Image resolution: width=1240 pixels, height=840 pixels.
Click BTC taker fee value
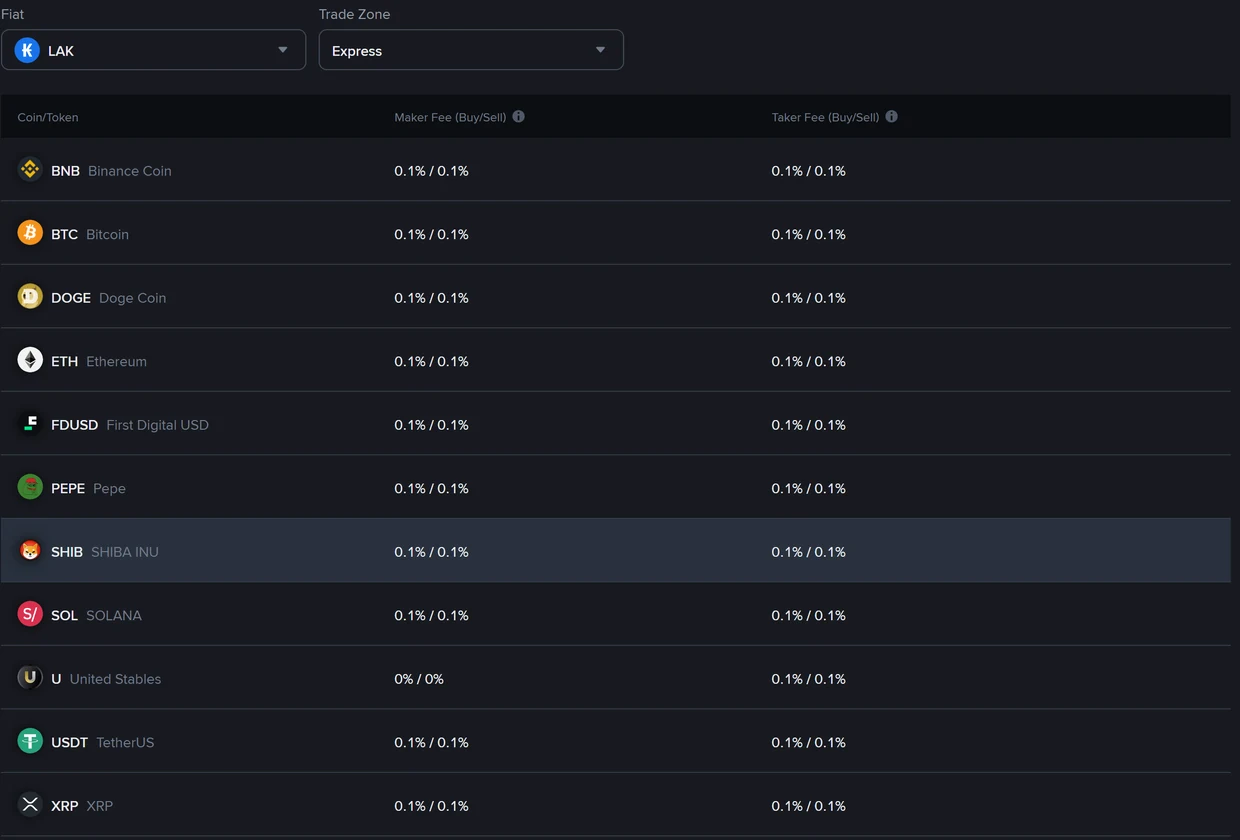808,235
